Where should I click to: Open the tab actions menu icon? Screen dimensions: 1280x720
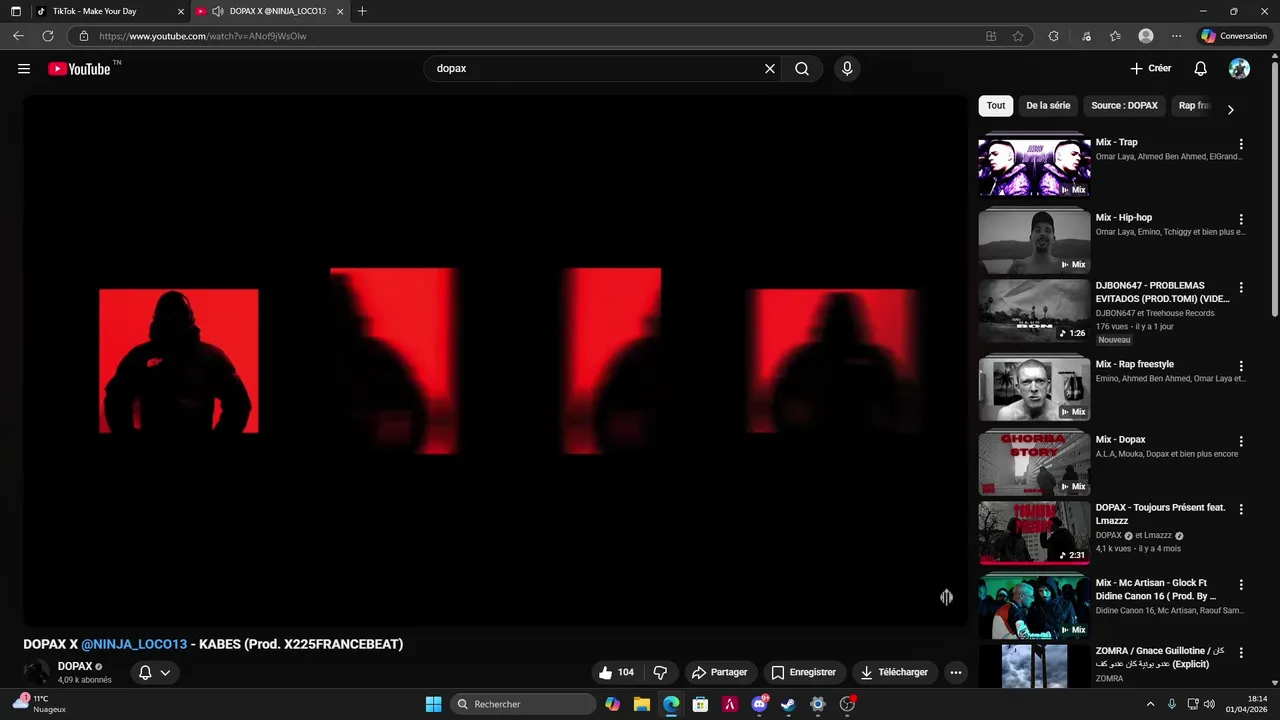15,11
